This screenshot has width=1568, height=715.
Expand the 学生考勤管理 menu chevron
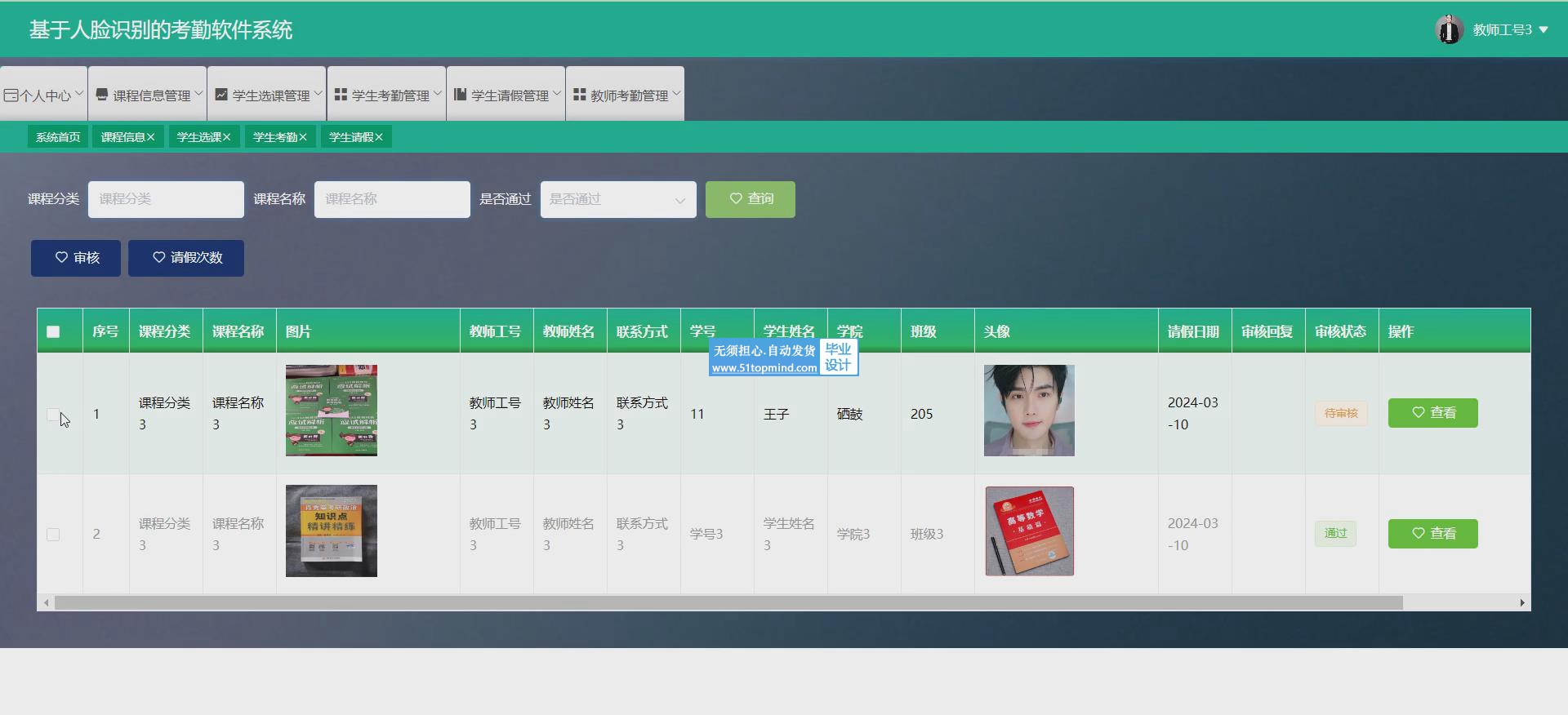pyautogui.click(x=437, y=93)
